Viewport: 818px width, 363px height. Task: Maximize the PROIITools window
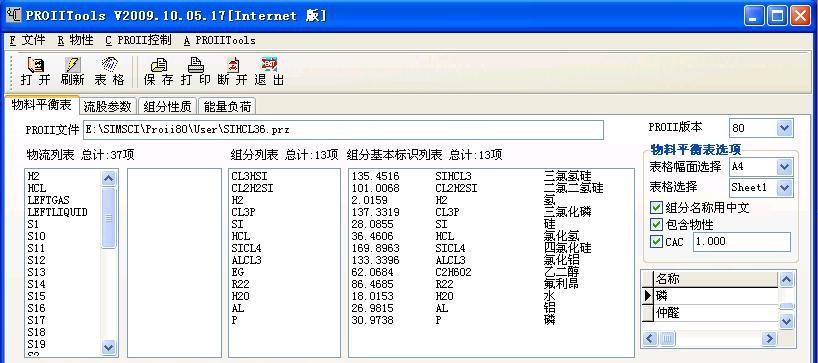click(777, 16)
